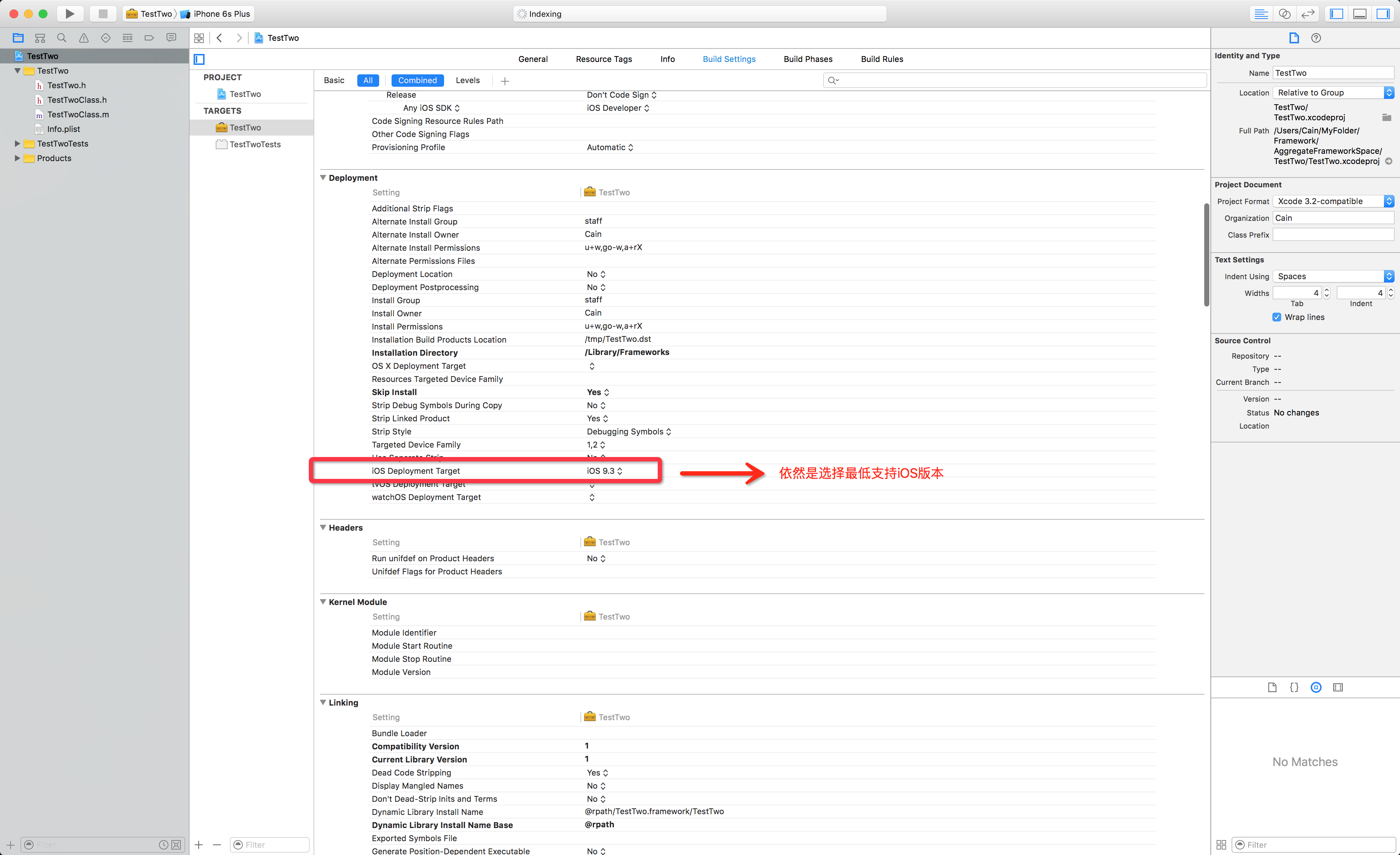This screenshot has height=855, width=1400.
Task: Click the Stop button in toolbar
Action: point(102,13)
